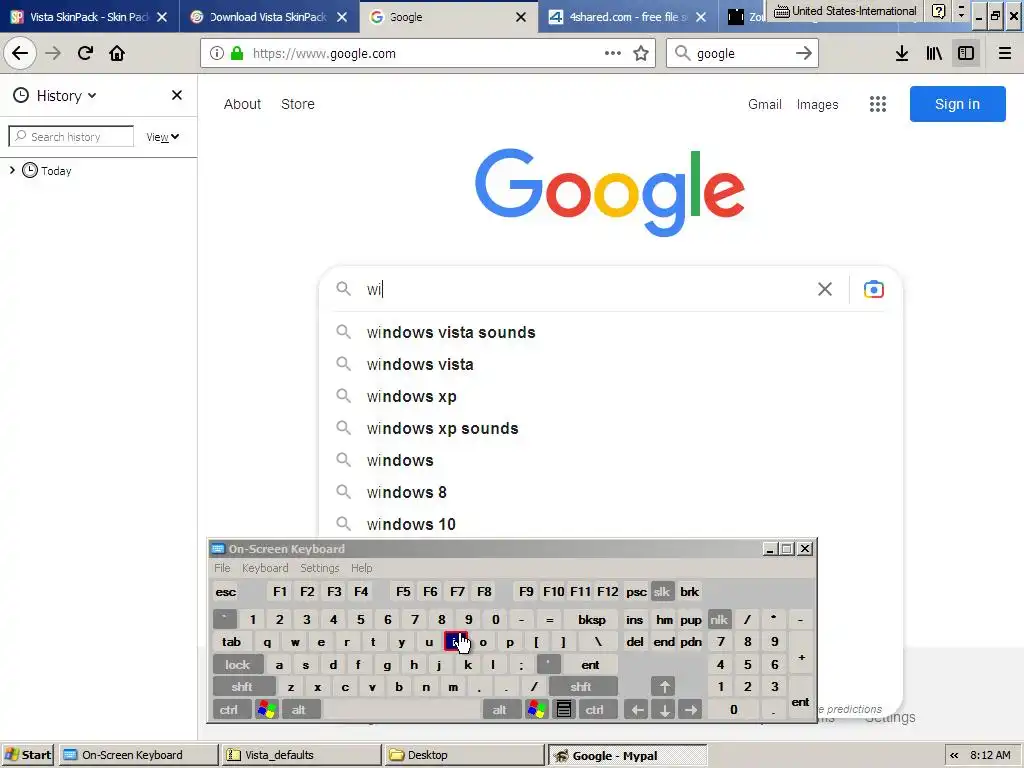Image resolution: width=1024 pixels, height=768 pixels.
Task: Open On-Screen Keyboard Settings menu
Action: pos(320,568)
